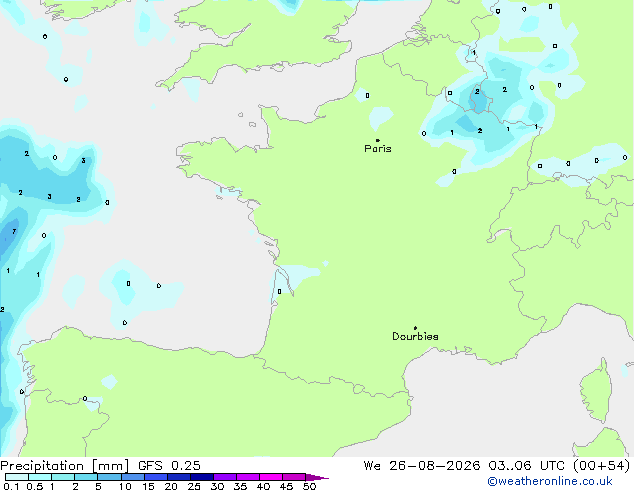The height and width of the screenshot is (490, 634).
Task: Pick the 5–10 mm legend swatch
Action: pyautogui.click(x=109, y=477)
